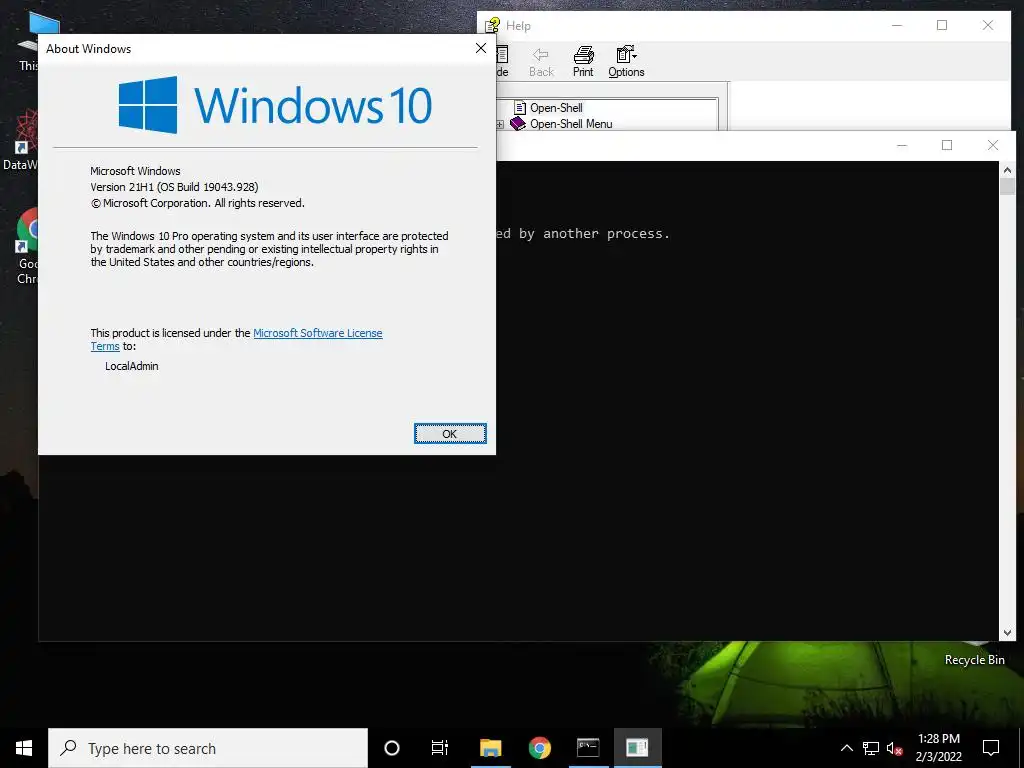Select the Google Chrome desktop shortcut
The height and width of the screenshot is (768, 1024).
coord(27,247)
